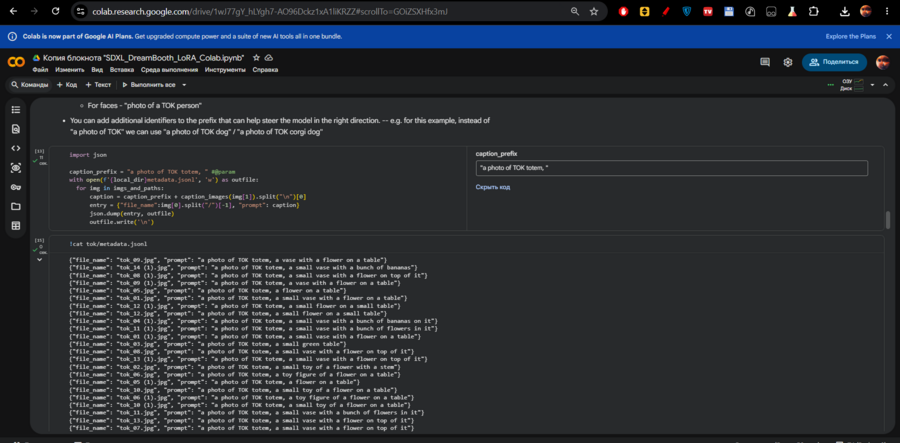Click the yellow up-down arrows extension icon

pyautogui.click(x=644, y=11)
